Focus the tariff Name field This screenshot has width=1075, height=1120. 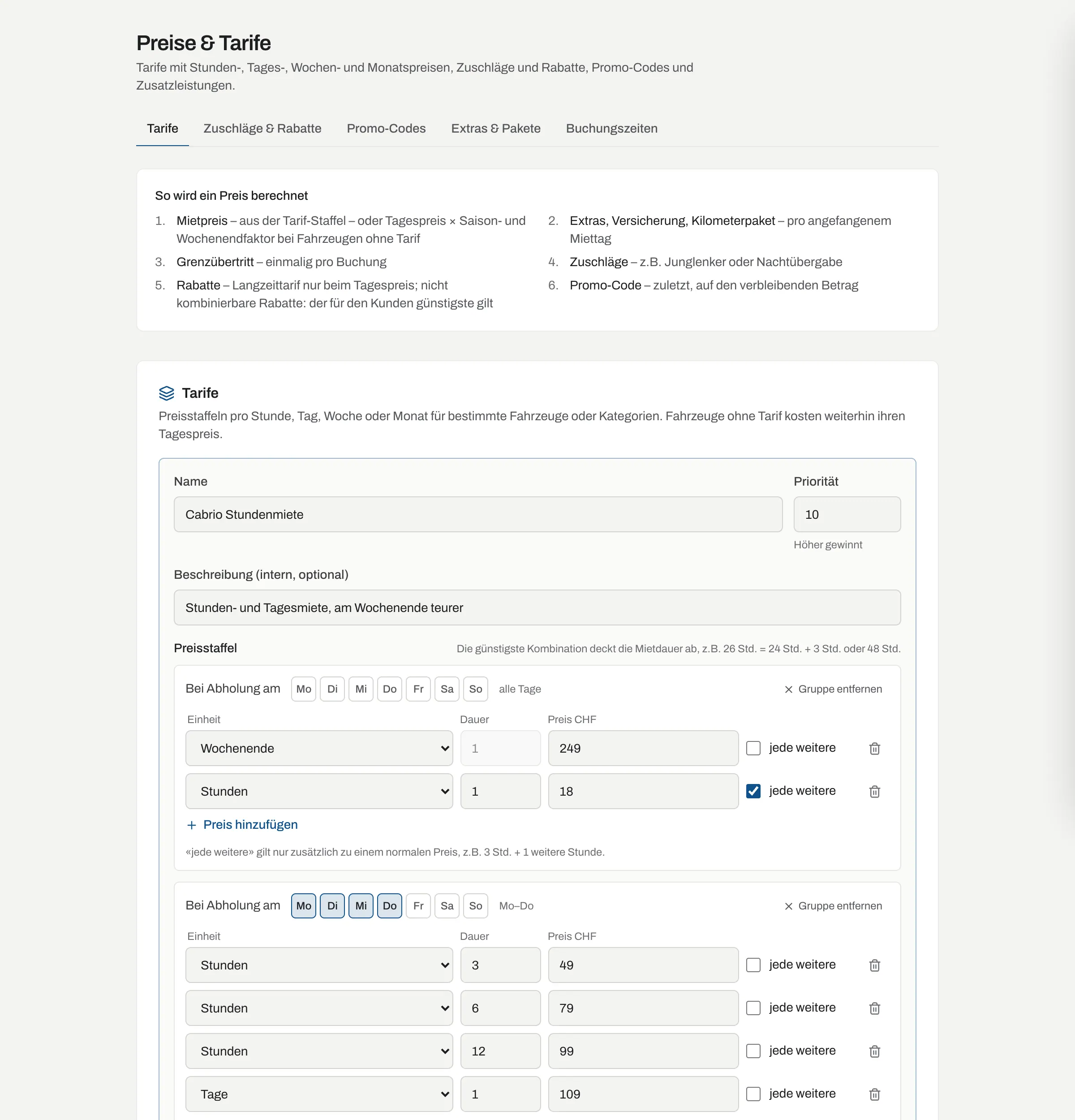[478, 514]
